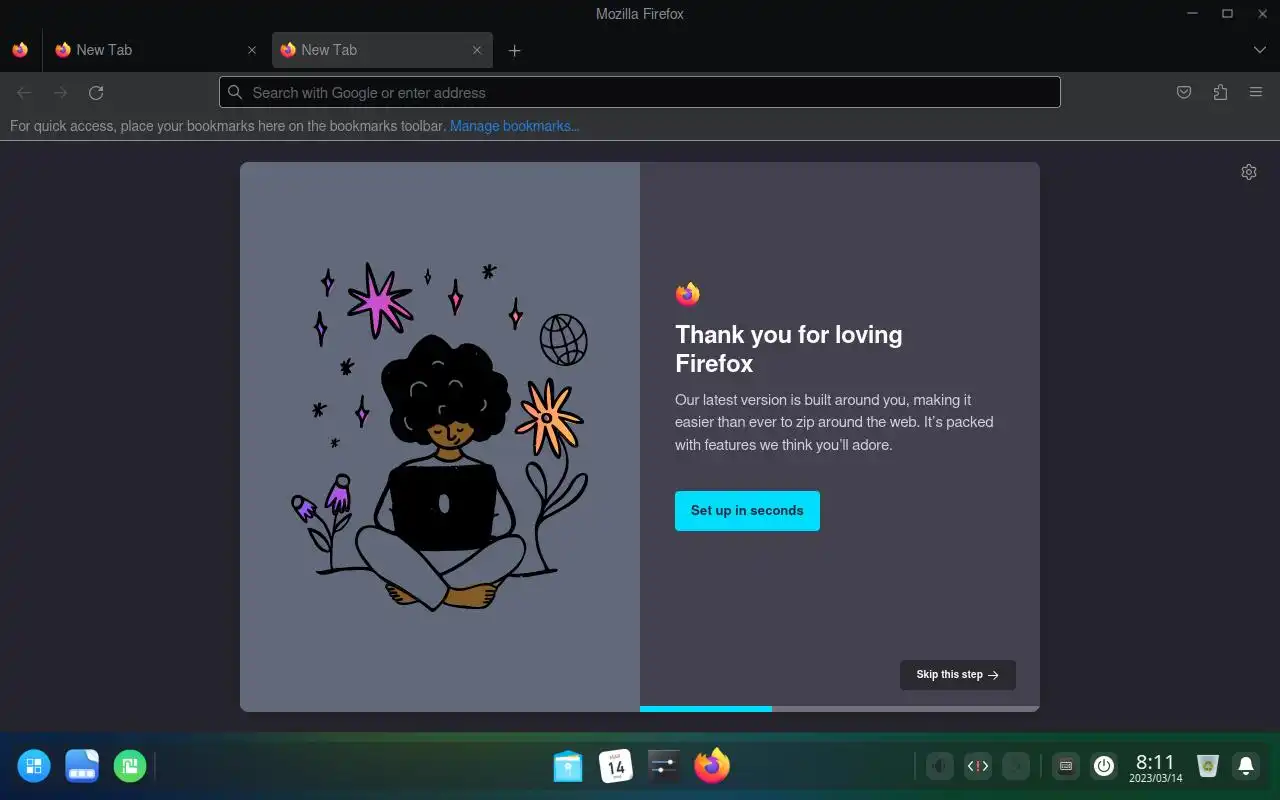Open Manage bookmarks link
The image size is (1280, 800).
tap(514, 126)
